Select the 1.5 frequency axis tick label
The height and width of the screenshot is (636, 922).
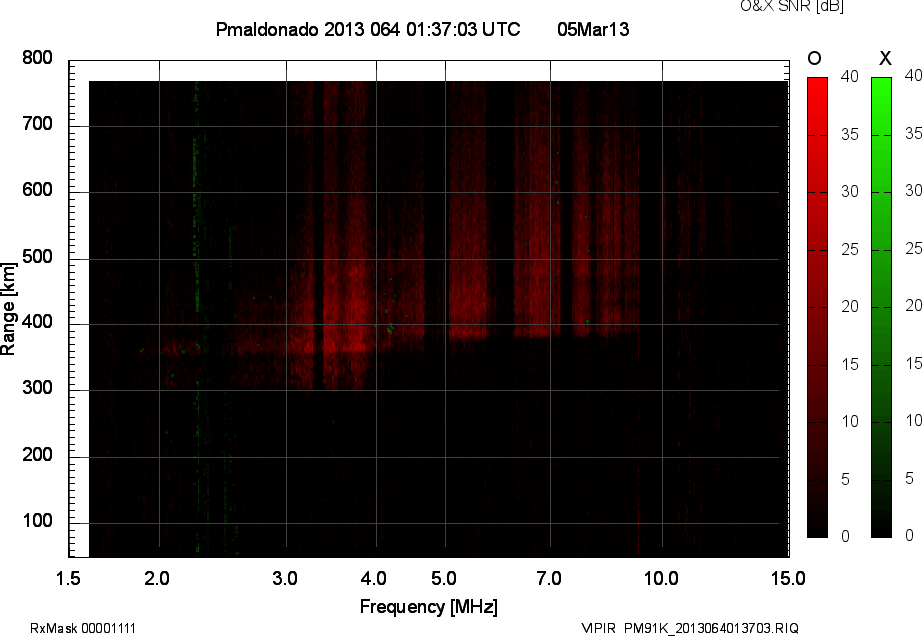[x=68, y=578]
